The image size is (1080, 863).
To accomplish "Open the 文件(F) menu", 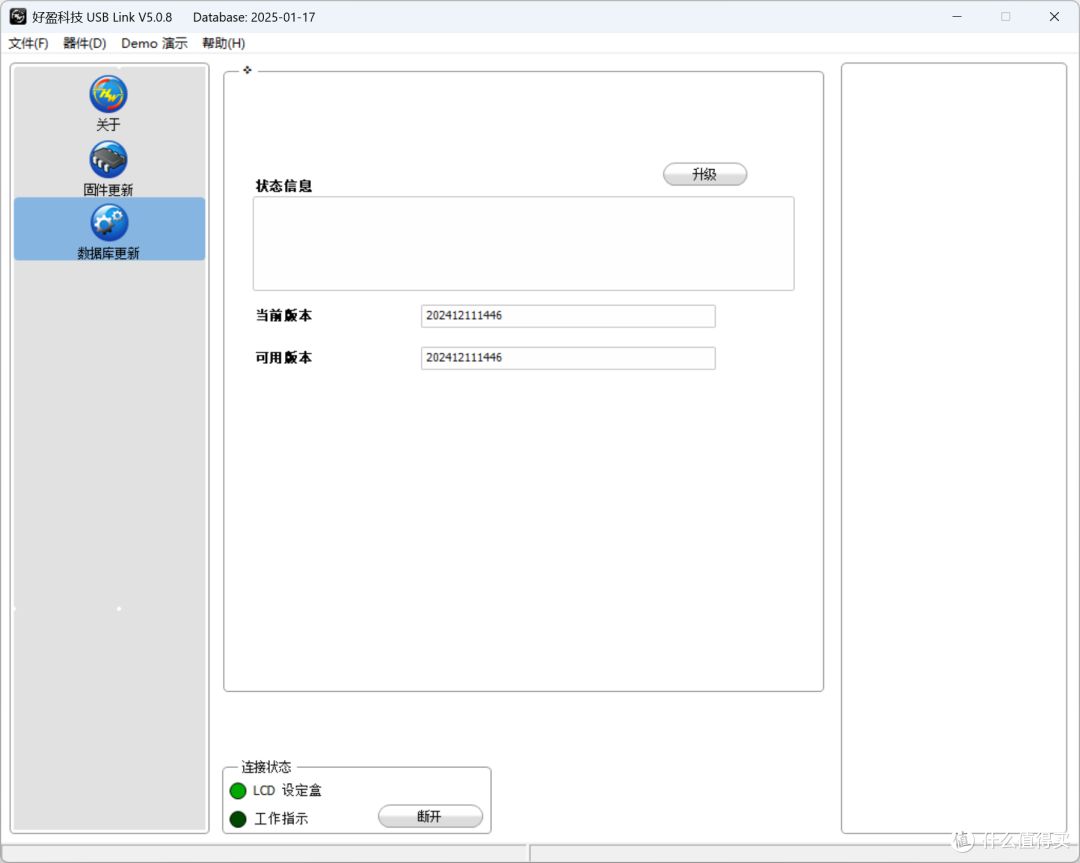I will click(x=28, y=43).
